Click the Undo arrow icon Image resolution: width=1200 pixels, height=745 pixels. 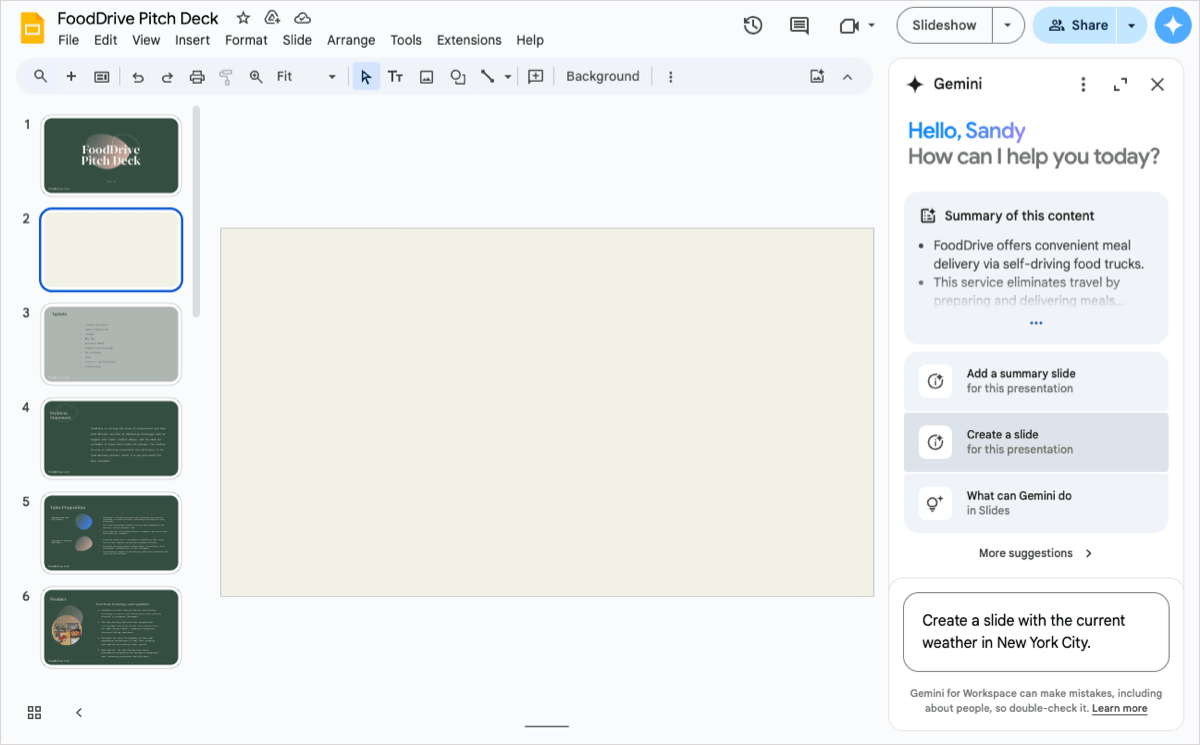[x=138, y=77]
